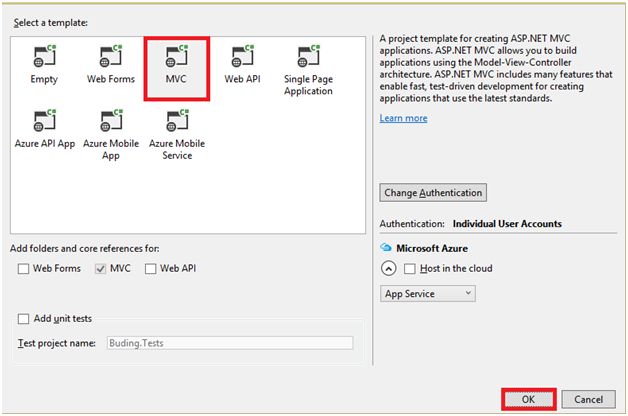The height and width of the screenshot is (416, 628).
Task: Pick the Azure Mobile Service template icon
Action: [x=177, y=121]
